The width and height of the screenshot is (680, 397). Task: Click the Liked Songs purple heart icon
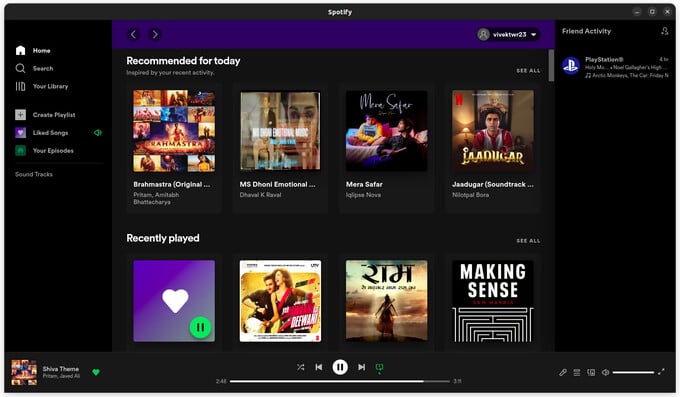pyautogui.click(x=20, y=133)
